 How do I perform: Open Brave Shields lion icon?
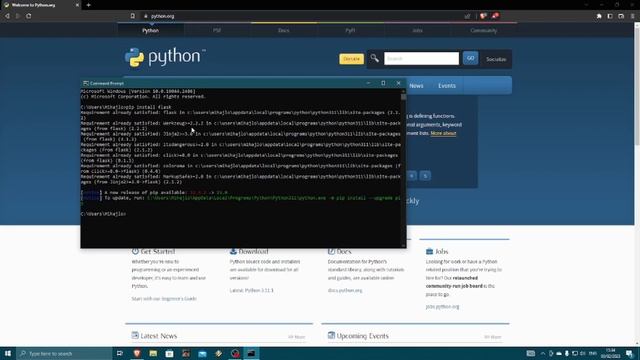coord(483,16)
